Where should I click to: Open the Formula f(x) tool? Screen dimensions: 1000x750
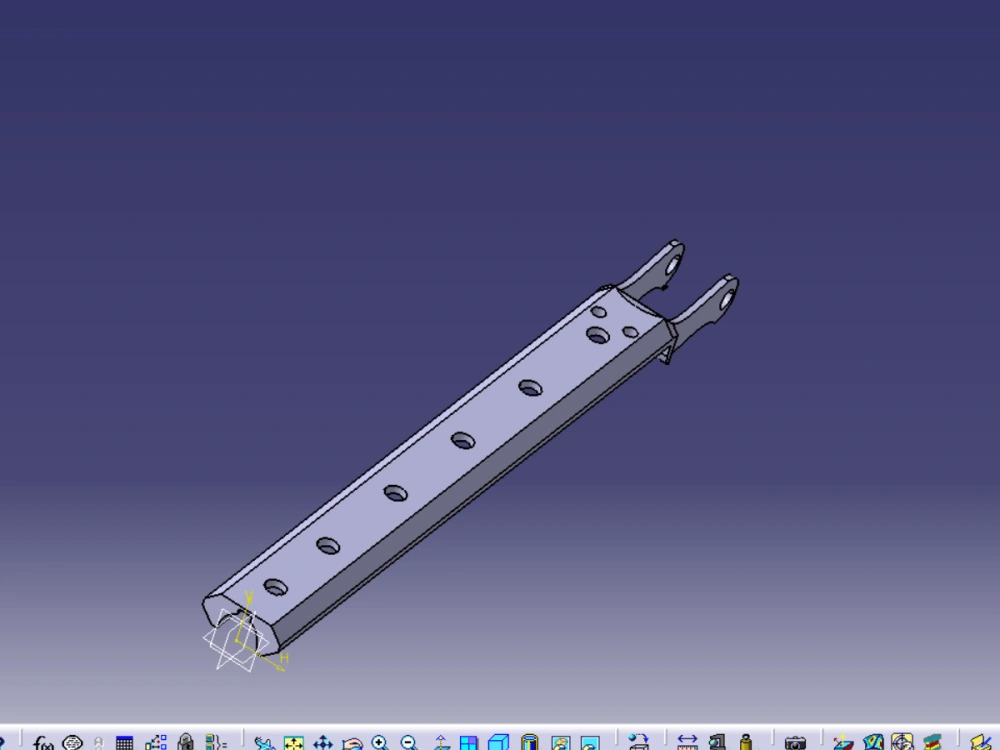click(43, 743)
